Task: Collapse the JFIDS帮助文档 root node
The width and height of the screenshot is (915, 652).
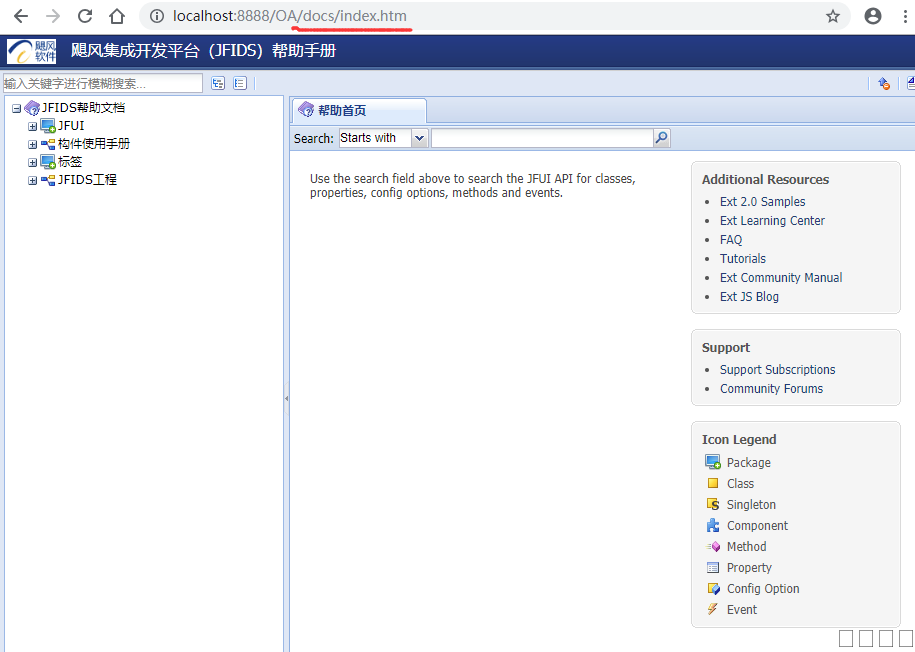Action: 16,108
